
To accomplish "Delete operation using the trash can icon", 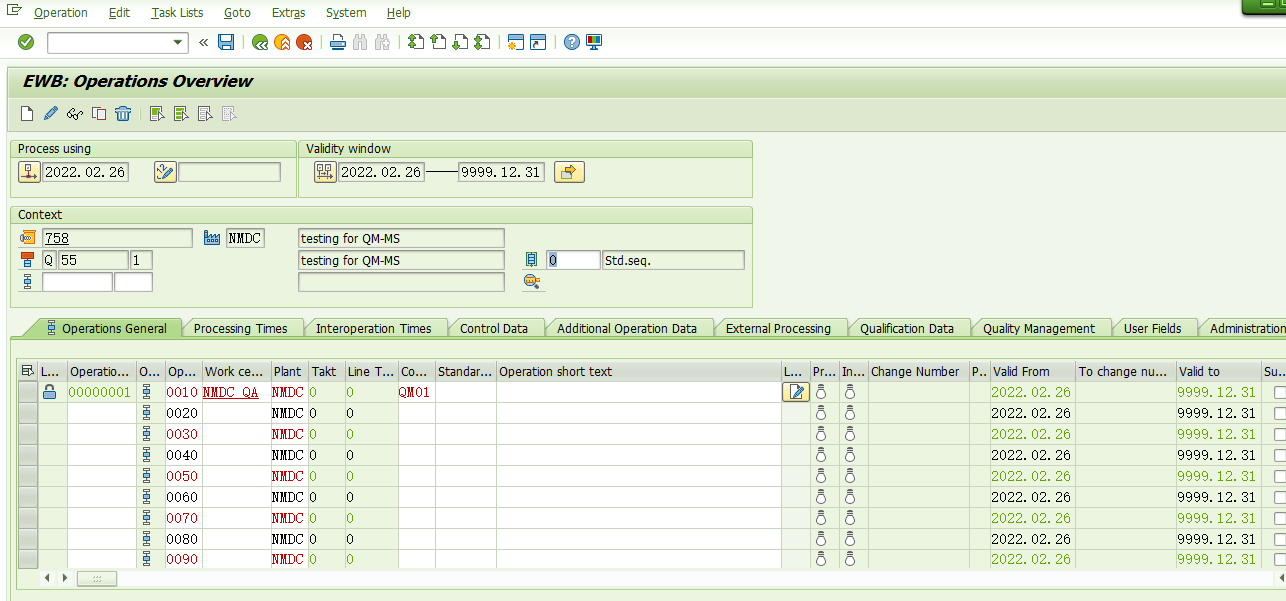I will (121, 113).
